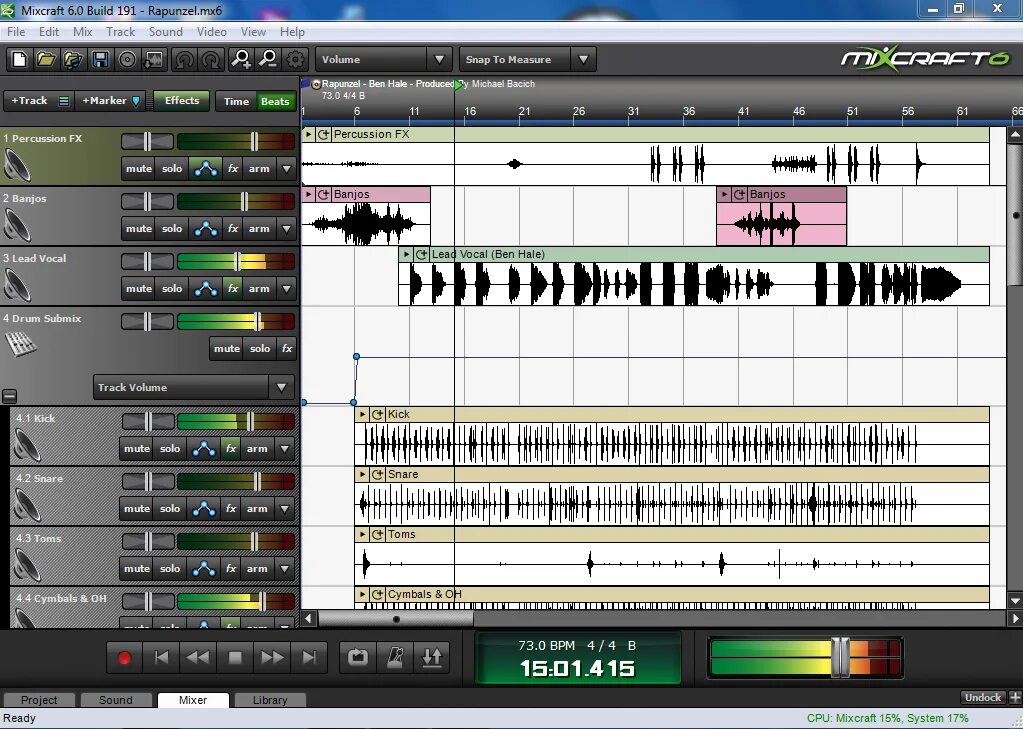Viewport: 1023px width, 729px height.
Task: Click the Effects button
Action: coord(182,101)
